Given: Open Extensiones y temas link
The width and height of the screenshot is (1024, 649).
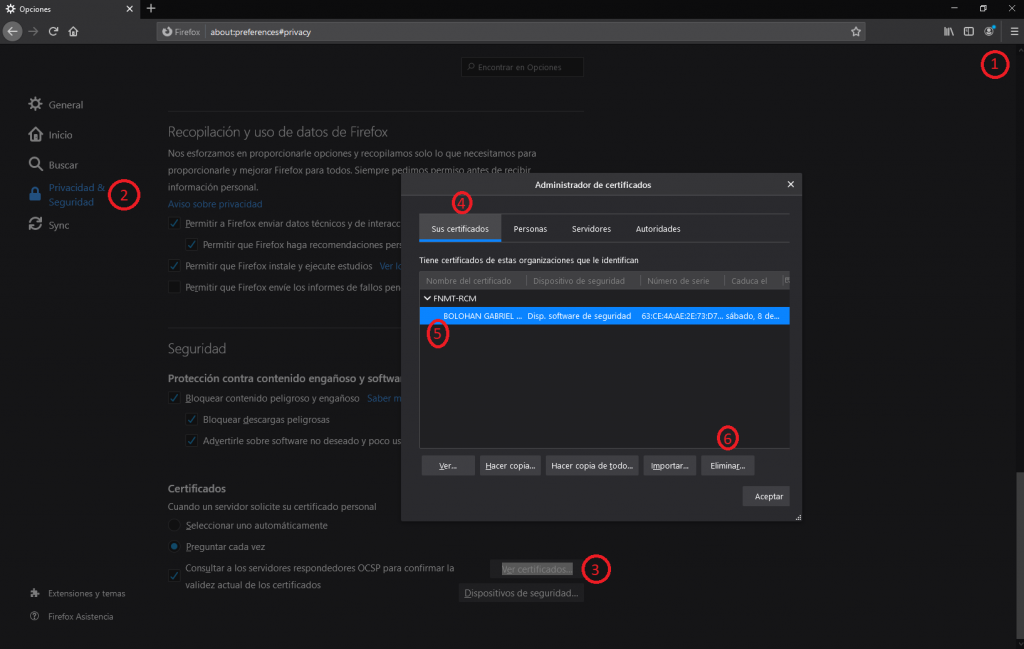Looking at the screenshot, I should tap(78, 593).
